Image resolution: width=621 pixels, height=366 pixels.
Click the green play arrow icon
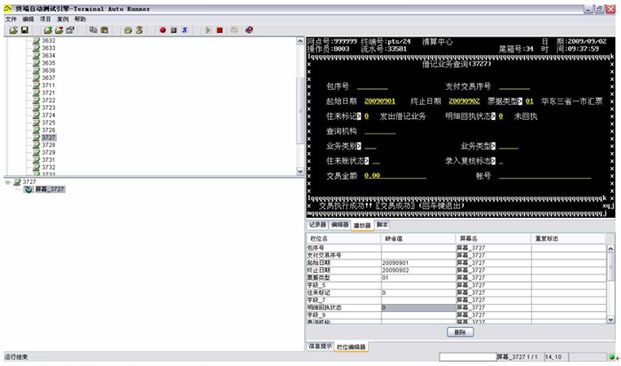208,30
